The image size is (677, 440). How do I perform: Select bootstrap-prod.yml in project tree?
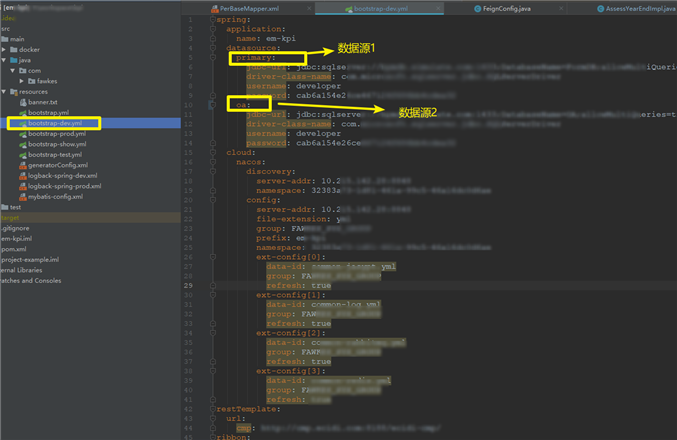pos(57,134)
